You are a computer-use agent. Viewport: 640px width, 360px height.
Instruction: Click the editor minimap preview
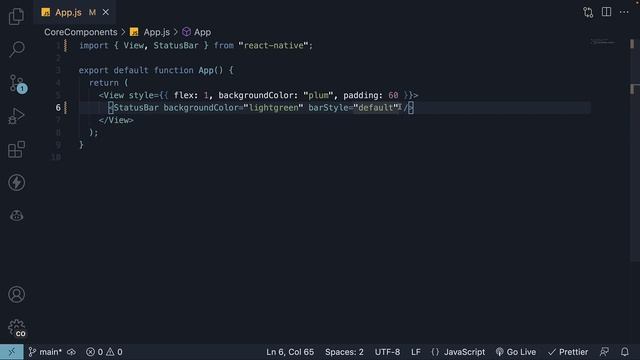[602, 42]
